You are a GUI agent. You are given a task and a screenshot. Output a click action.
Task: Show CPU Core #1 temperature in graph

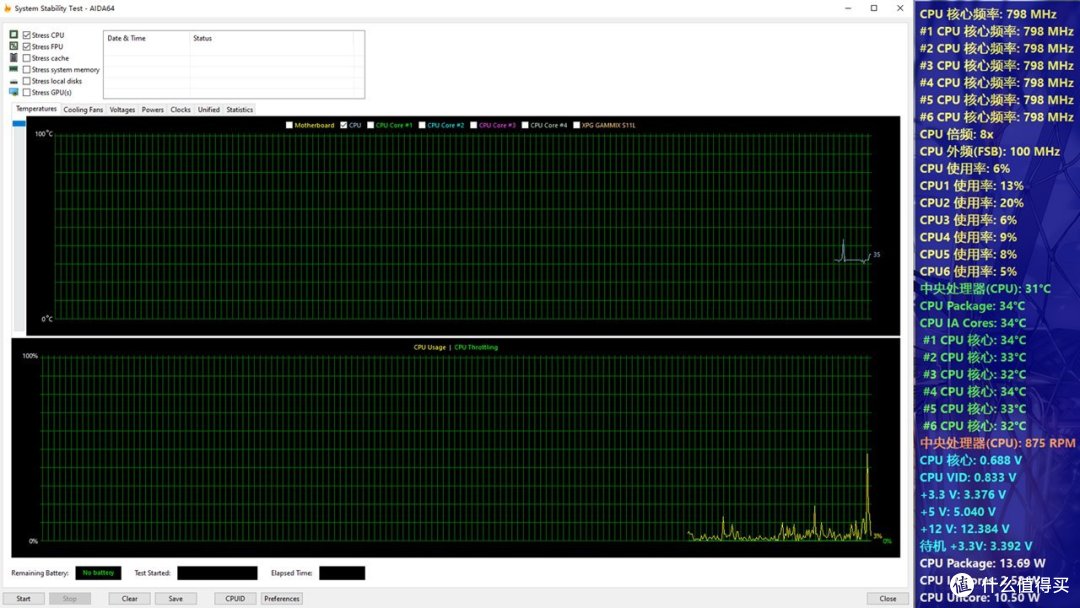click(x=371, y=125)
